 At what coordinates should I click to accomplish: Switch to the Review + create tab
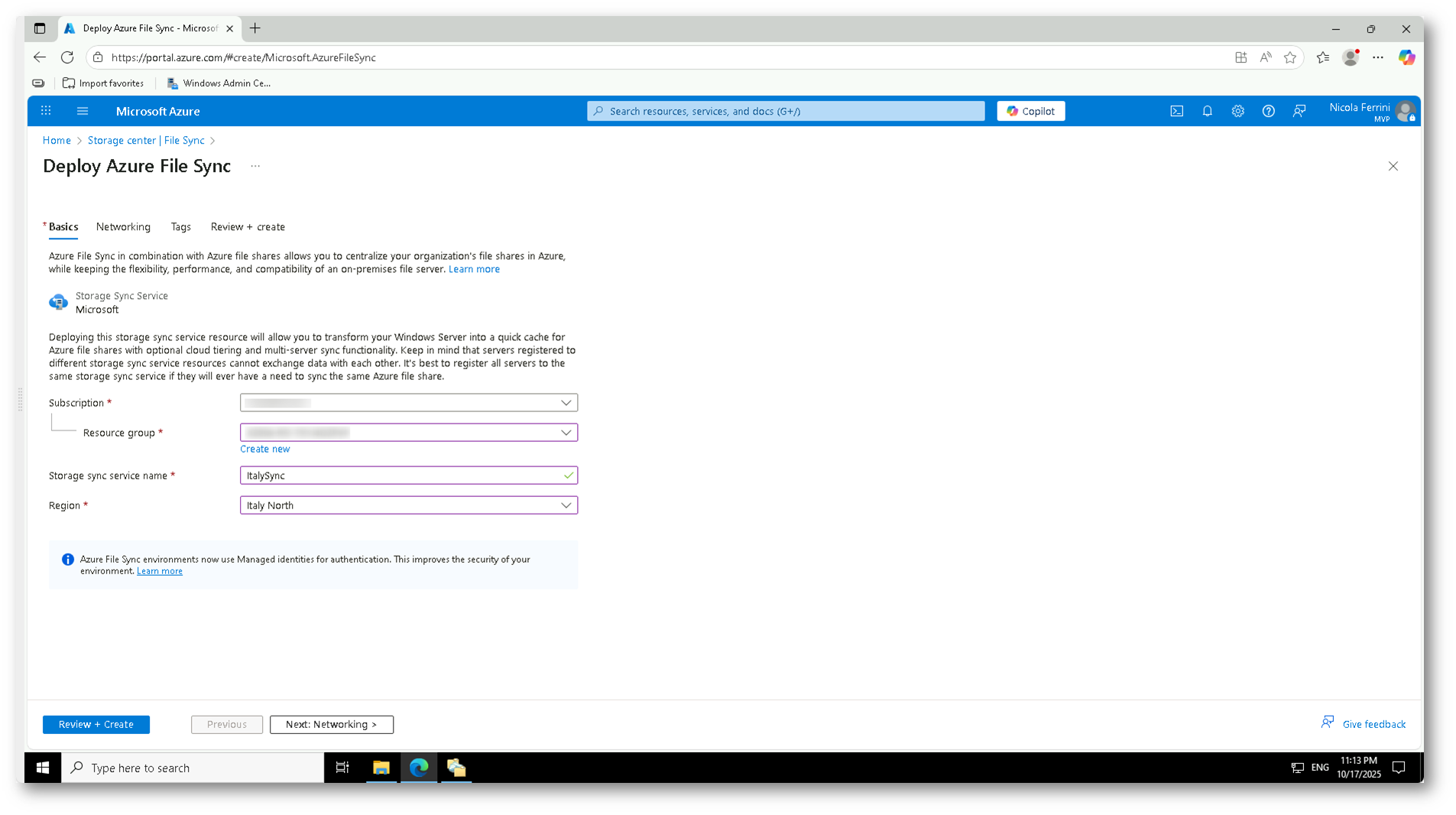248,227
